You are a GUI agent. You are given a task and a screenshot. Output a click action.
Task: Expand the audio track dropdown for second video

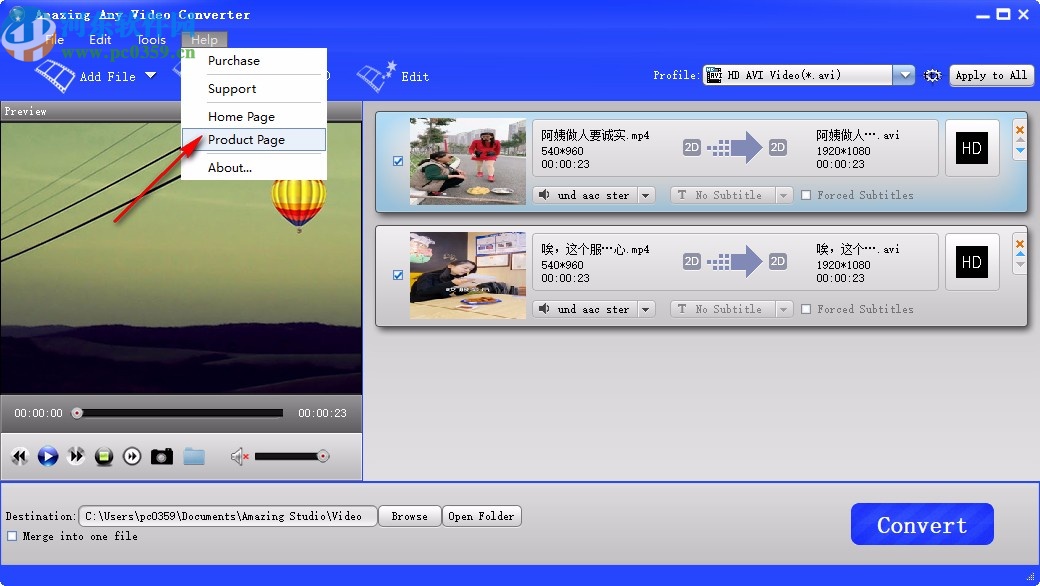coord(646,308)
